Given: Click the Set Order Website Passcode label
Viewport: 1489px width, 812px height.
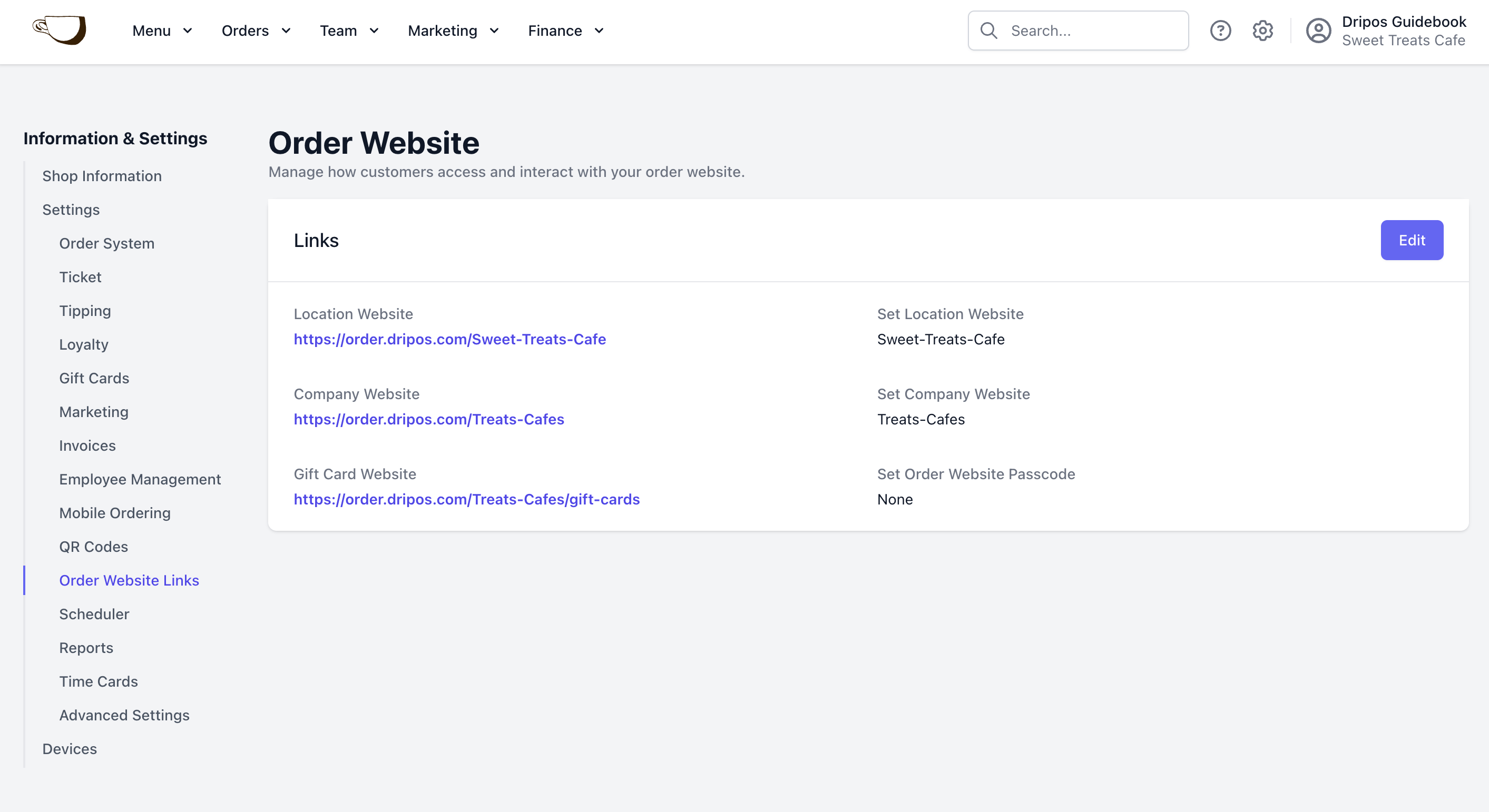Looking at the screenshot, I should (x=976, y=474).
